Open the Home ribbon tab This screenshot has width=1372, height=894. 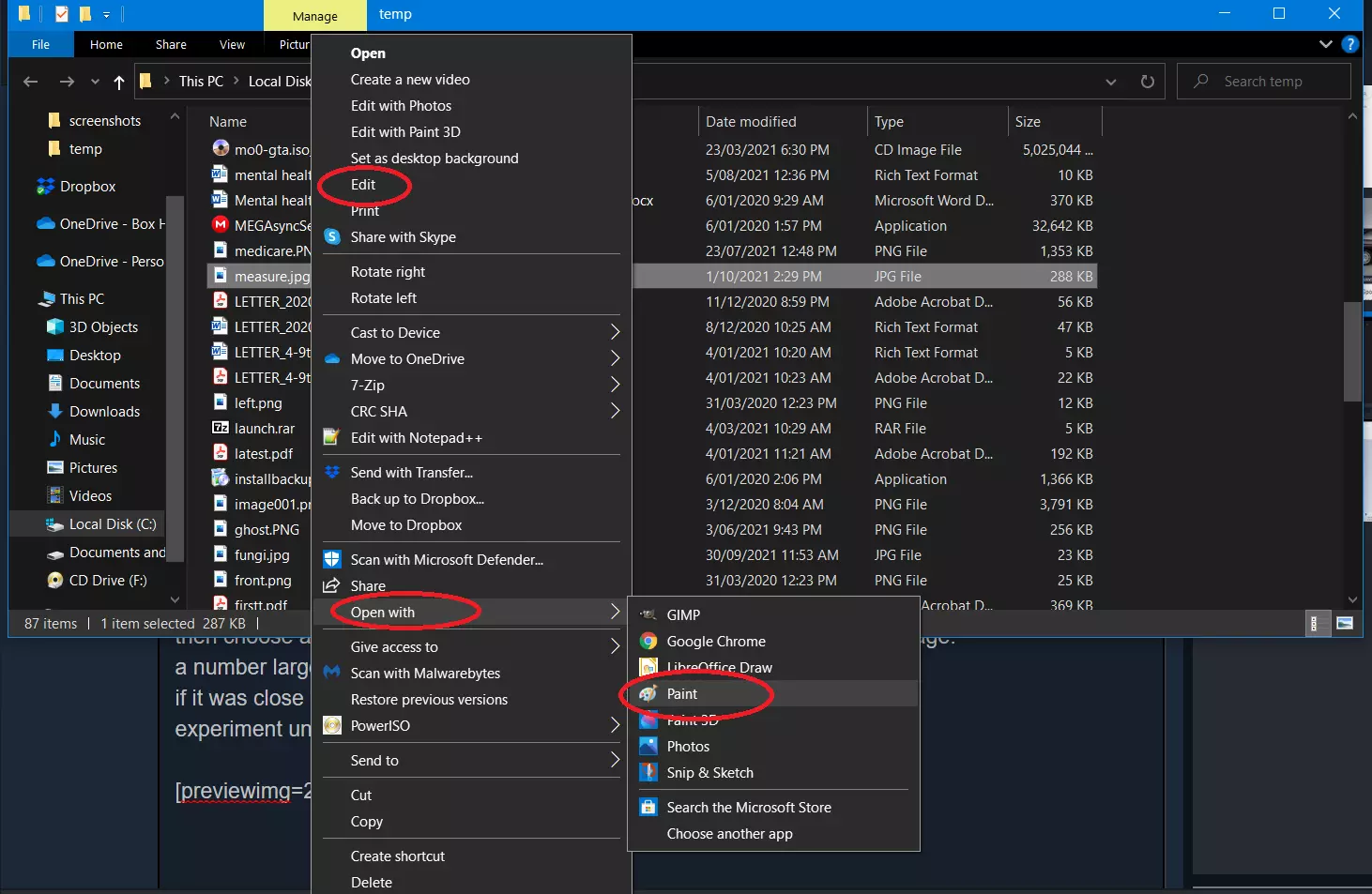pyautogui.click(x=106, y=44)
